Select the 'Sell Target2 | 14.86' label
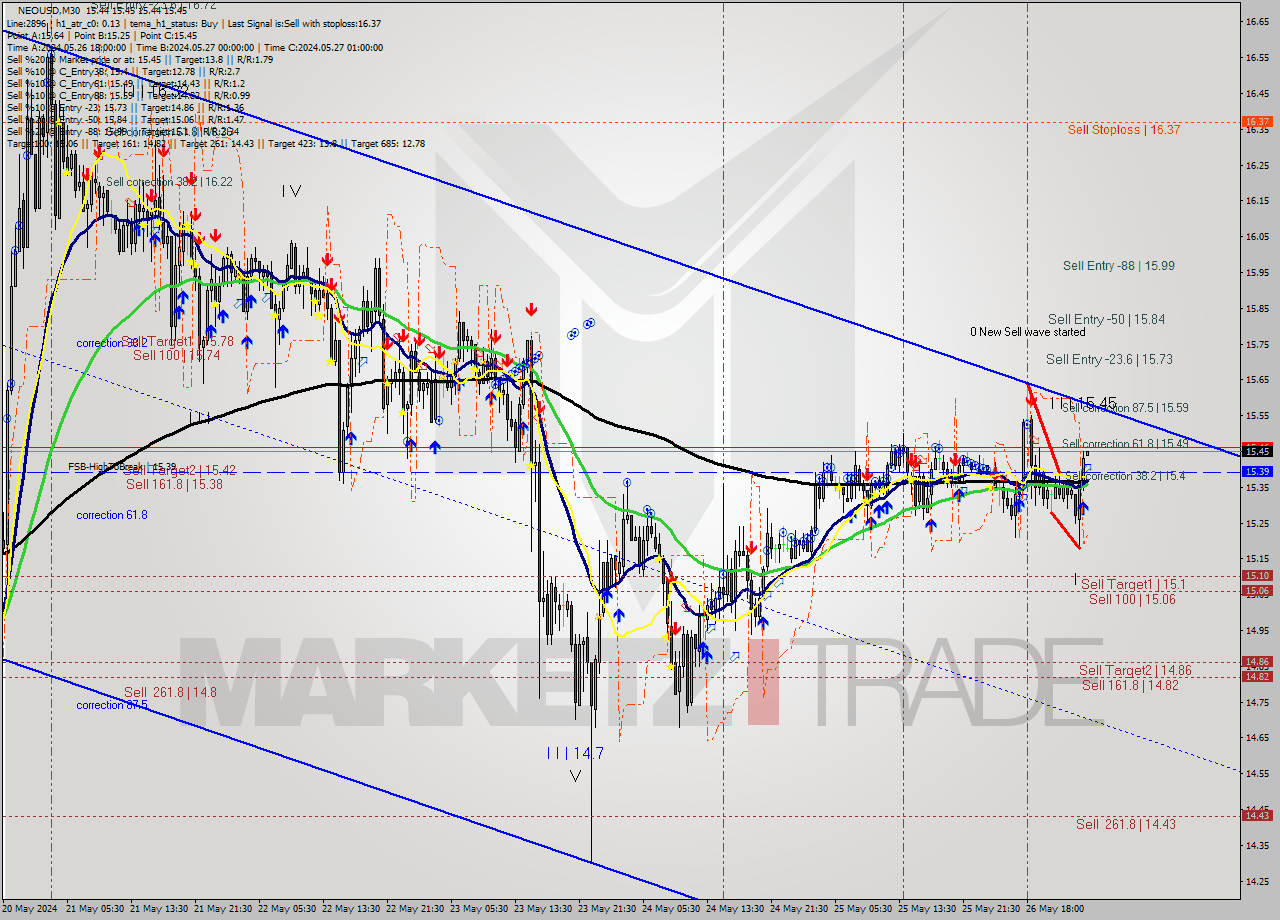This screenshot has height=920, width=1280. (x=1135, y=670)
